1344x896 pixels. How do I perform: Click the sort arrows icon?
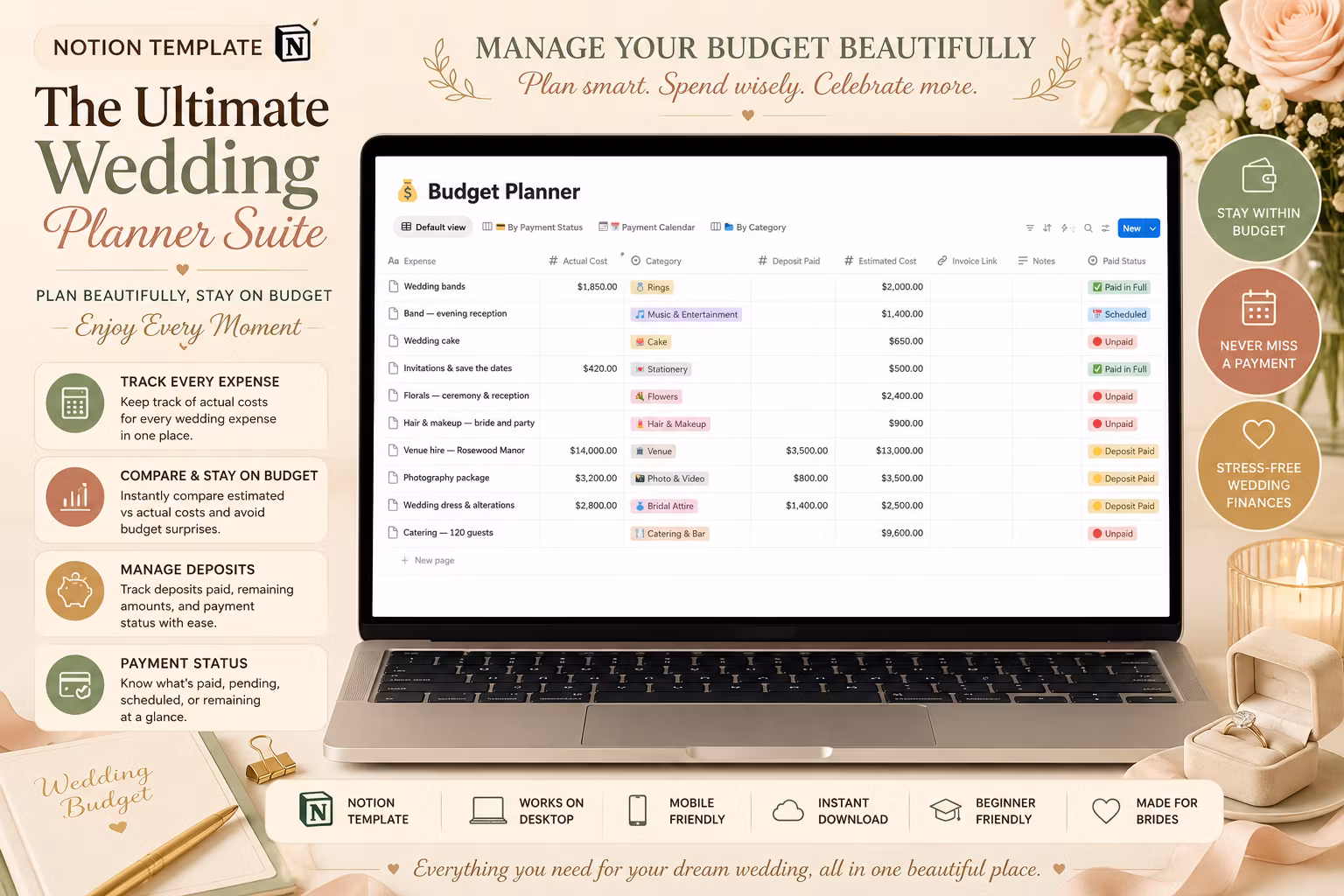[x=1047, y=228]
